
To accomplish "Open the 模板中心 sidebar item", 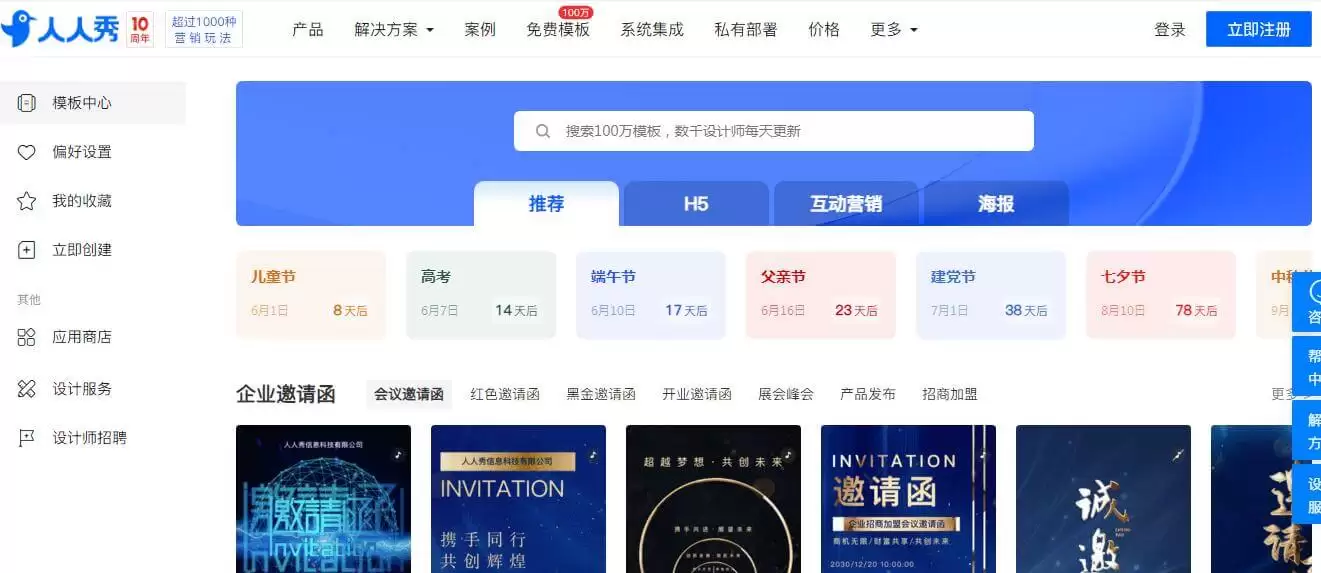I will point(93,103).
